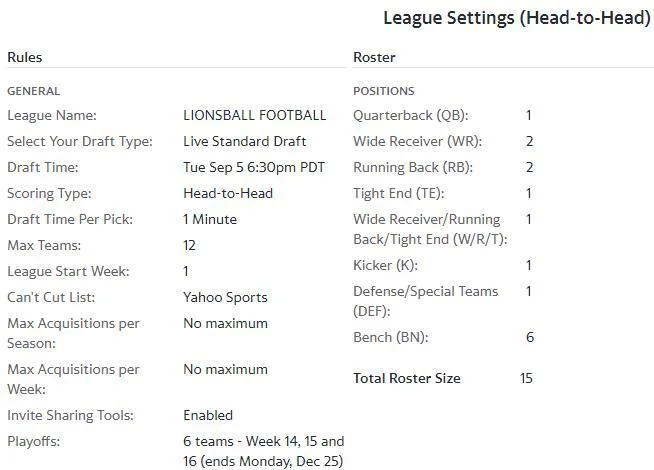Viewport: 654px width, 470px height.
Task: Click the Kicker (K) position label
Action: click(x=385, y=265)
